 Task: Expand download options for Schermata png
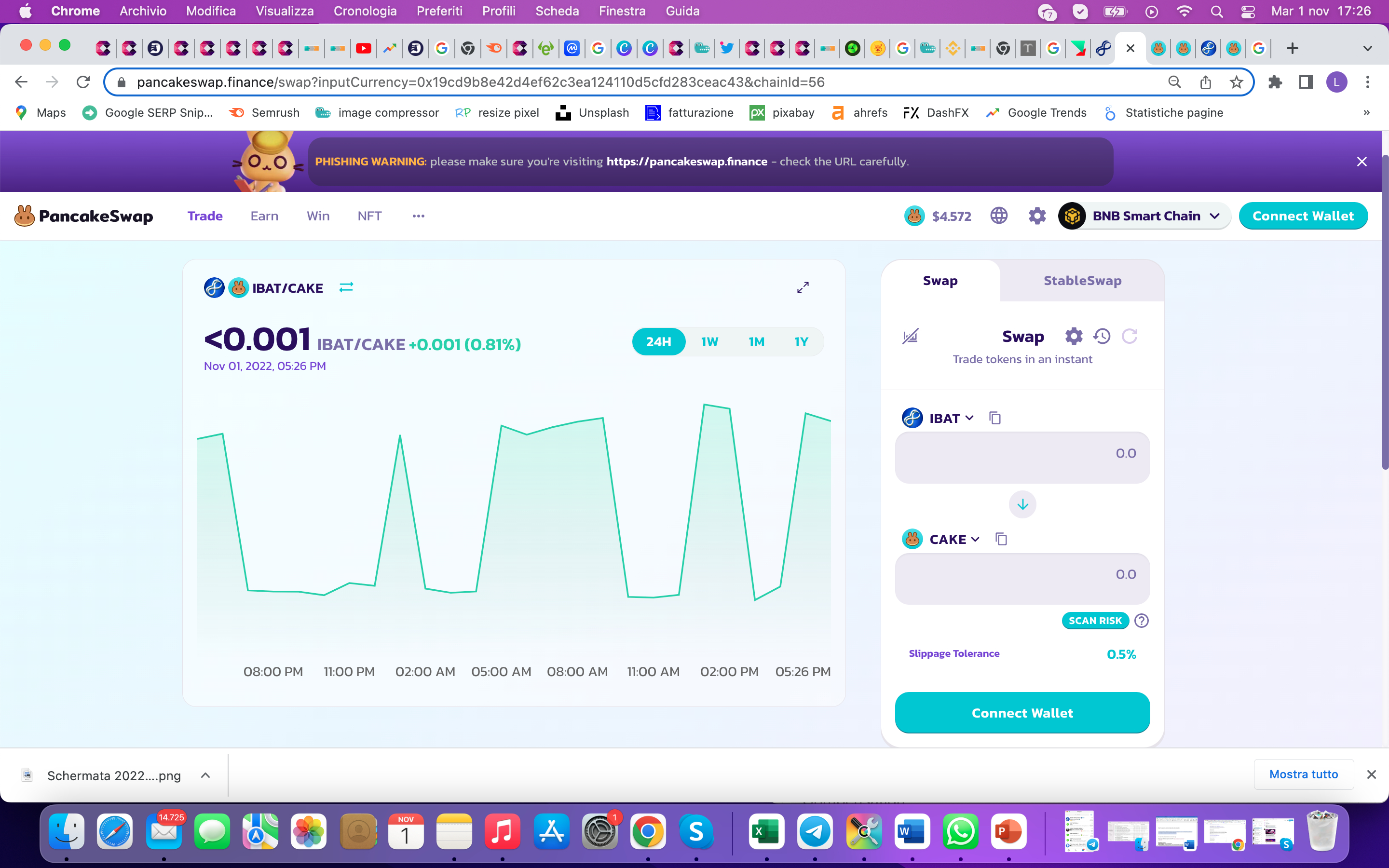[205, 775]
